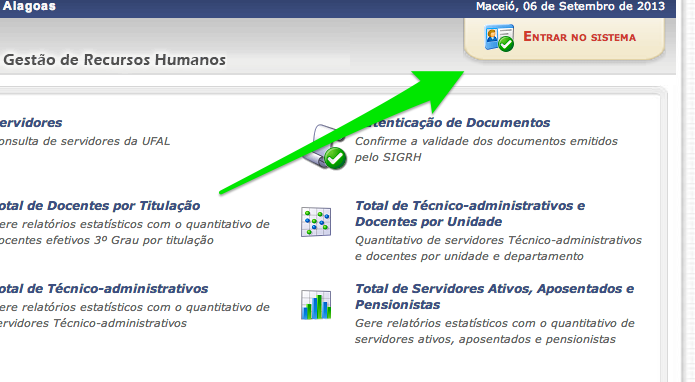Open Total de Docentes por Titulação link

(100, 206)
